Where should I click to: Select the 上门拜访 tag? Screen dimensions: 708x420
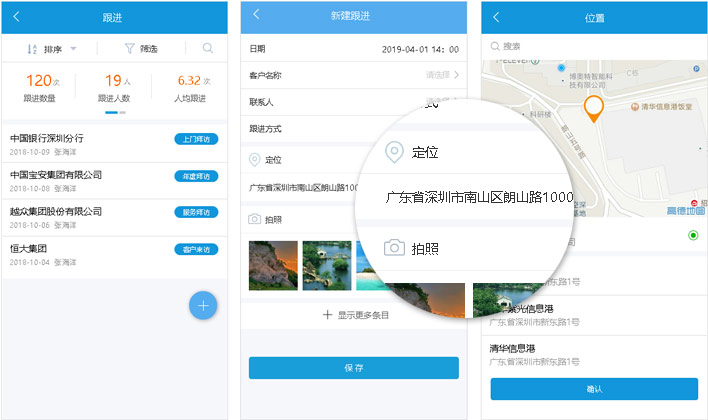tap(195, 139)
